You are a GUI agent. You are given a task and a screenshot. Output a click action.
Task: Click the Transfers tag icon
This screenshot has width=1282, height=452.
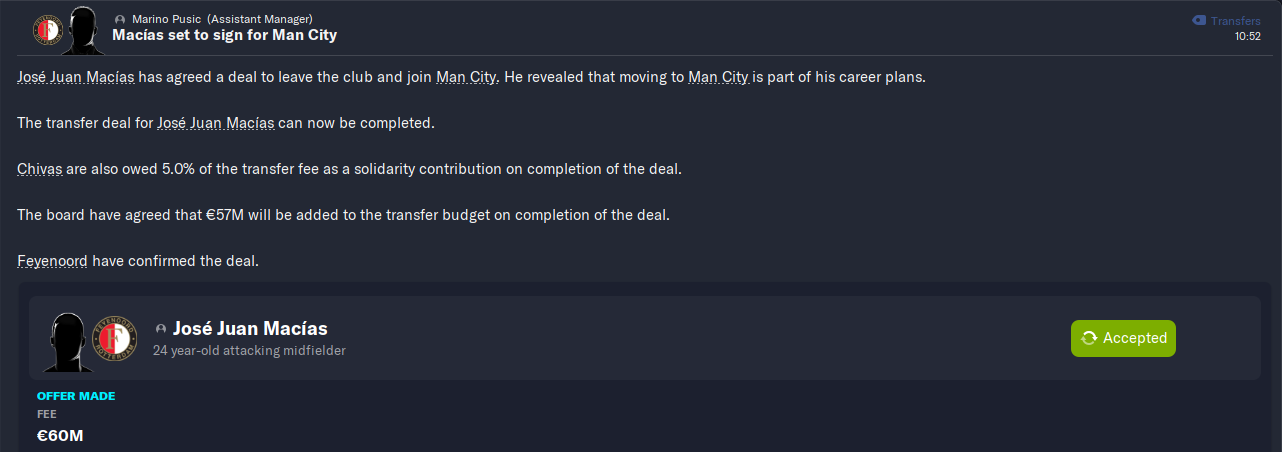pyautogui.click(x=1198, y=21)
